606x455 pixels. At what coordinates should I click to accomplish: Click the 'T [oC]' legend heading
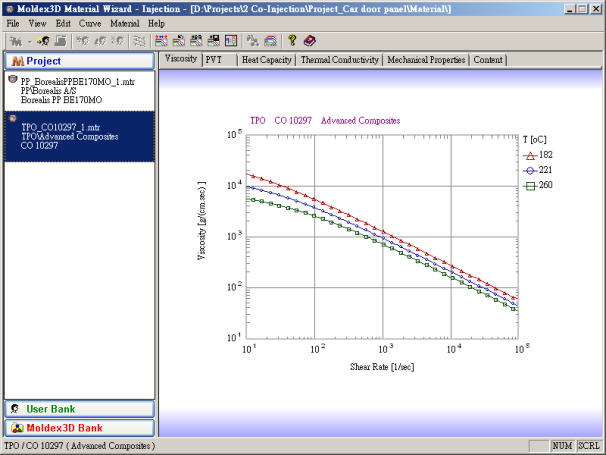[535, 140]
